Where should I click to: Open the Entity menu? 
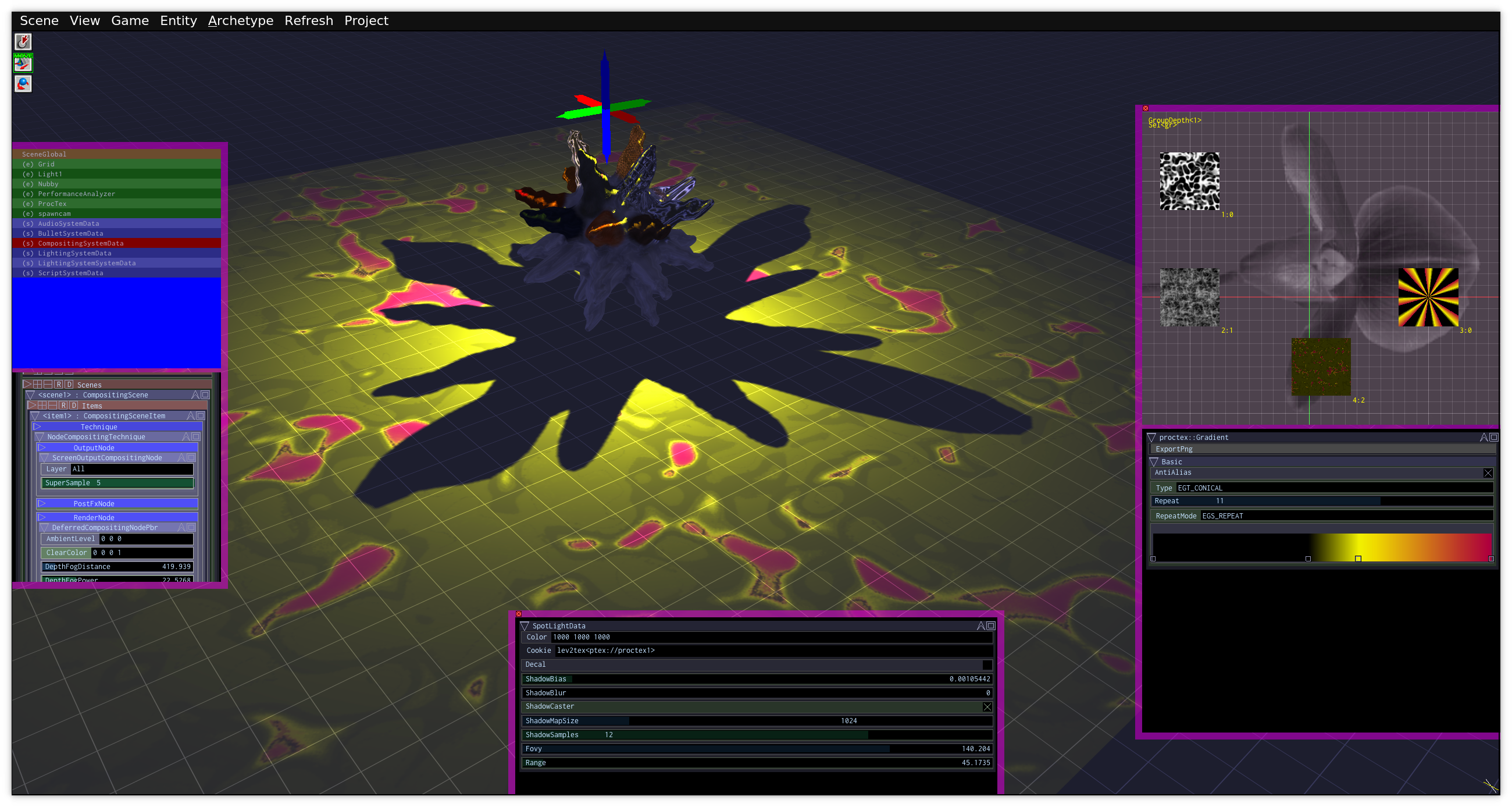pyautogui.click(x=179, y=20)
